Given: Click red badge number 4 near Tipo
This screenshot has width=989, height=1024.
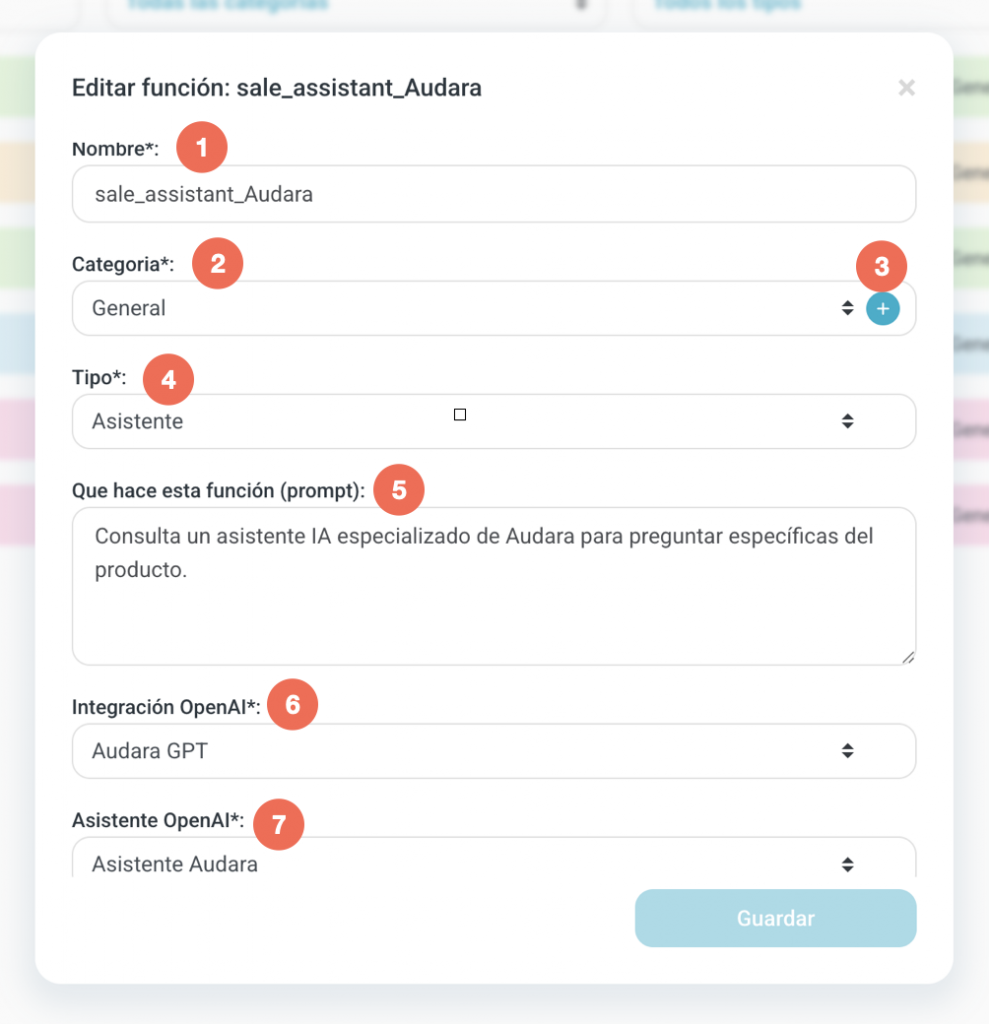Looking at the screenshot, I should tap(168, 380).
